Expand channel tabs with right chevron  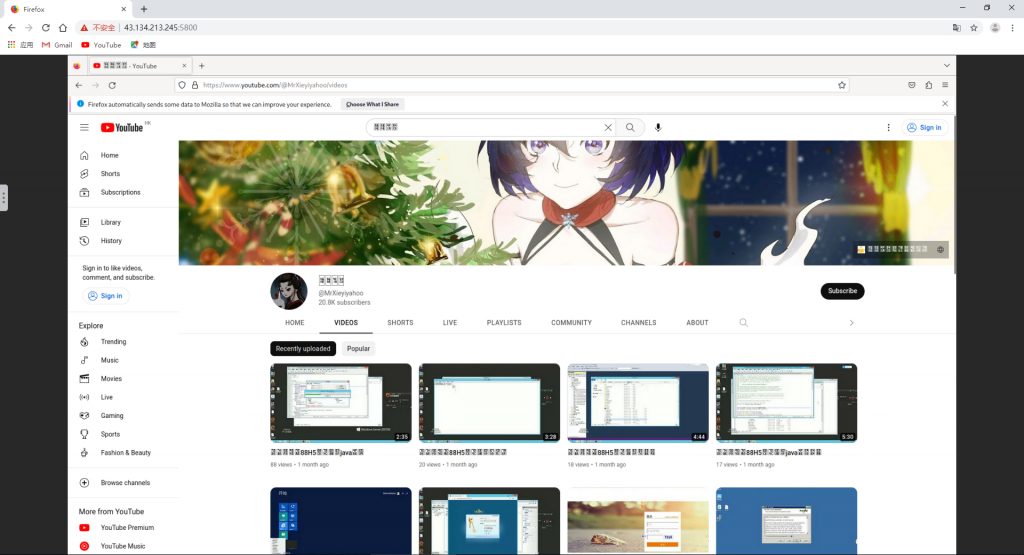click(851, 323)
